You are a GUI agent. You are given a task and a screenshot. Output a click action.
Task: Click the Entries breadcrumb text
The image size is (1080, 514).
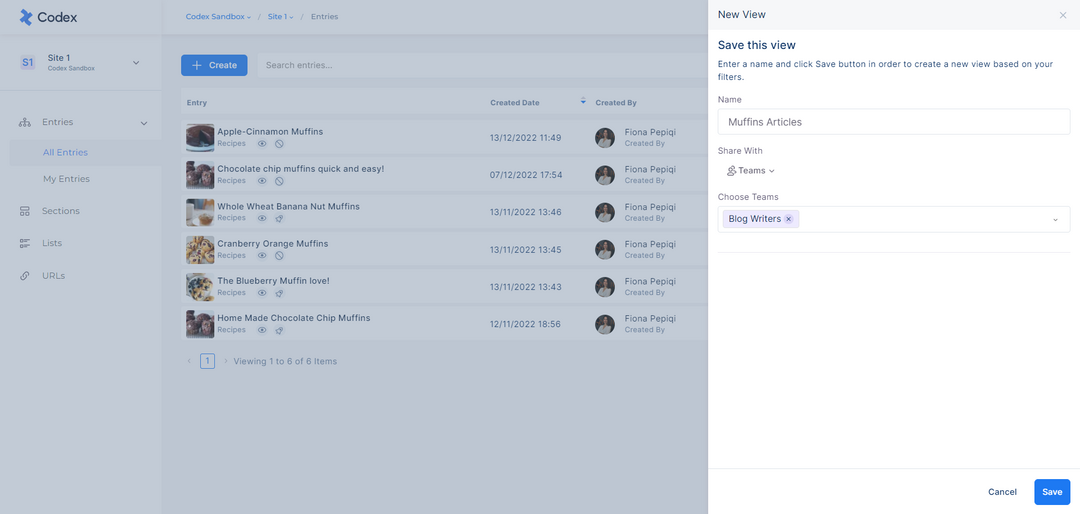click(x=324, y=17)
